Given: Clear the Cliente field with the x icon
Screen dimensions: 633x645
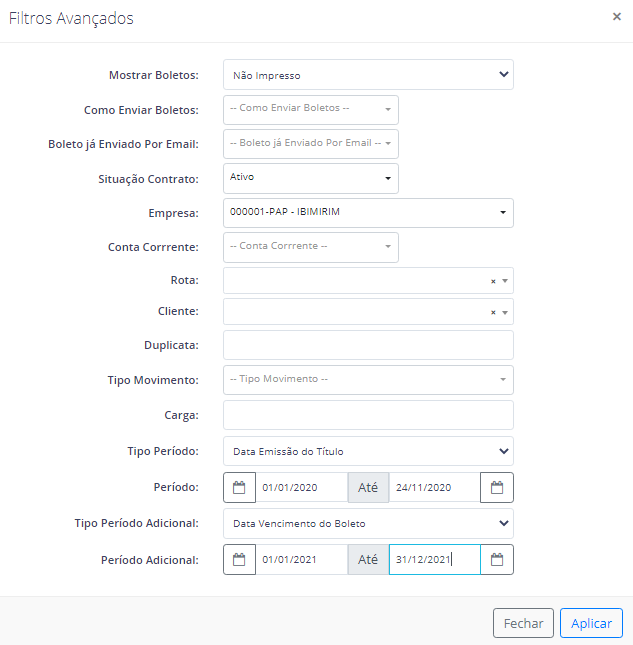Looking at the screenshot, I should [x=493, y=313].
